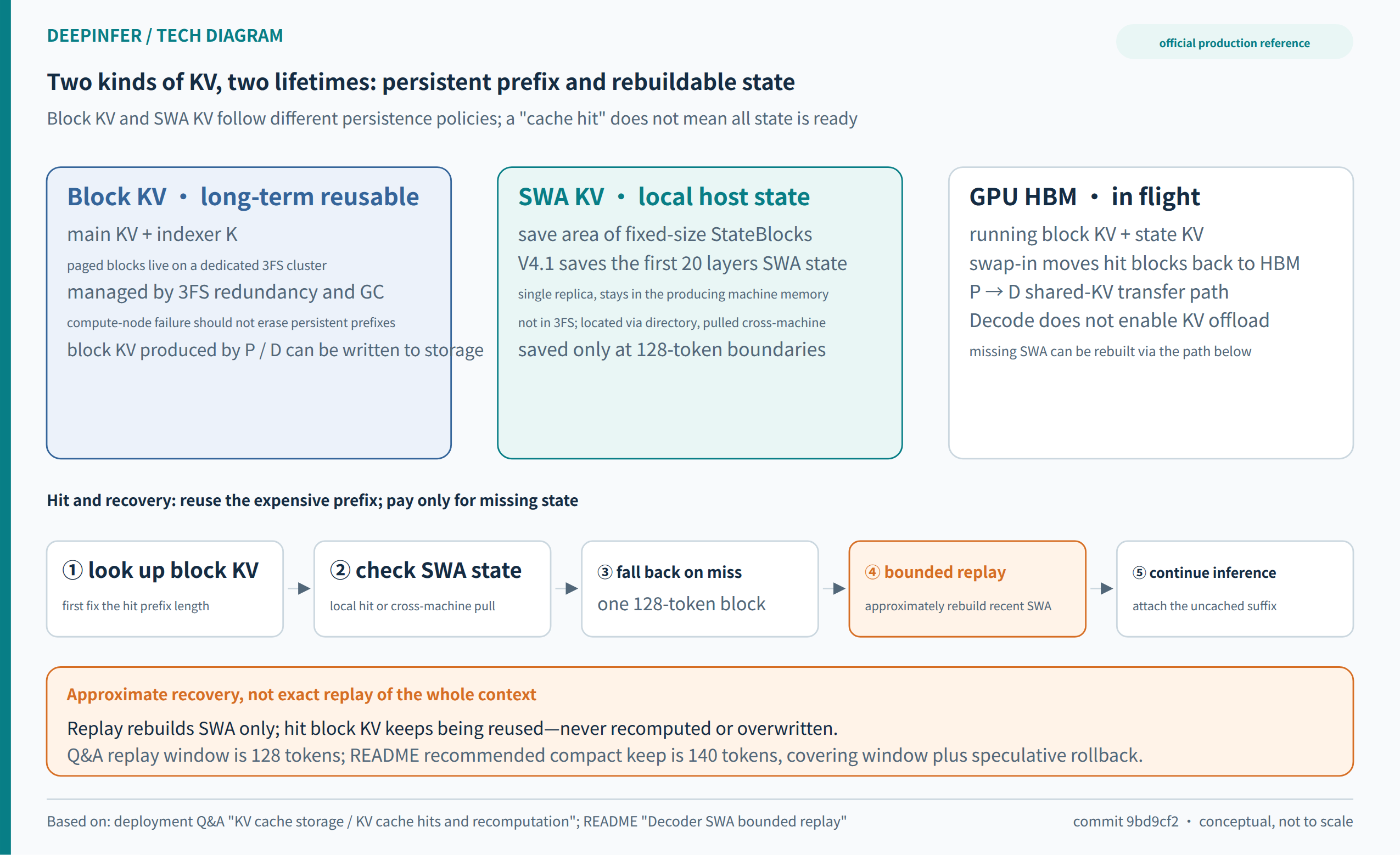Click 'Replay rebuilds SWA only' sentence
The height and width of the screenshot is (855, 1400).
452,728
